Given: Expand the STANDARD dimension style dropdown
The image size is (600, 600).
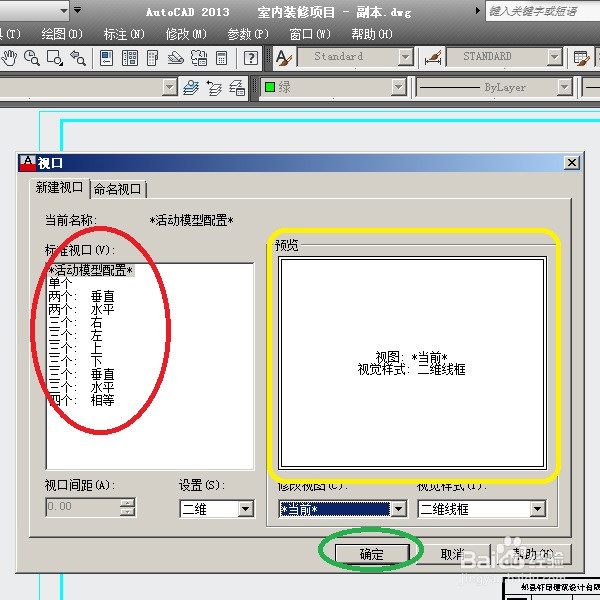Looking at the screenshot, I should click(554, 58).
